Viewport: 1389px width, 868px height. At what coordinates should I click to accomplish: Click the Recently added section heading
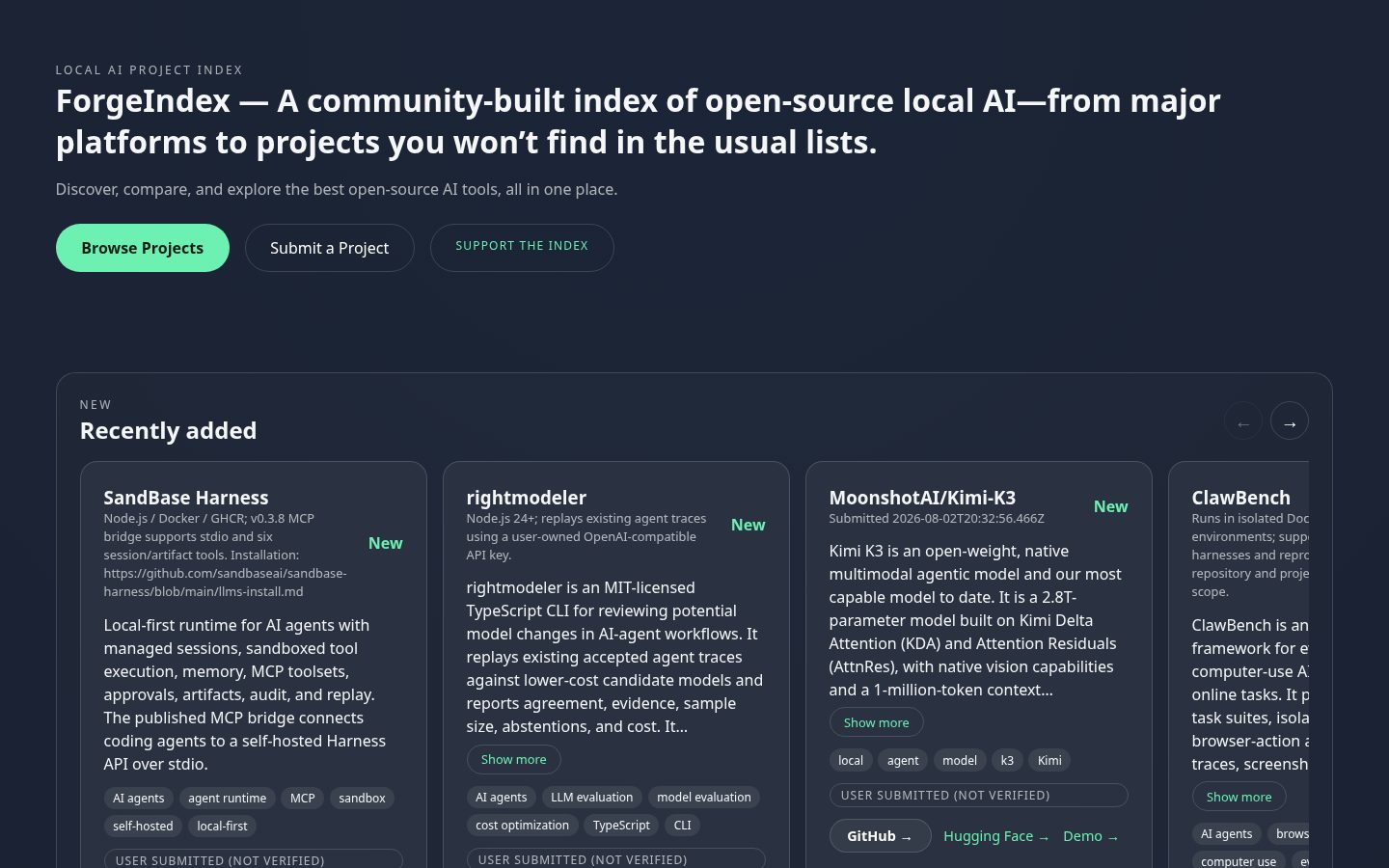tap(168, 430)
